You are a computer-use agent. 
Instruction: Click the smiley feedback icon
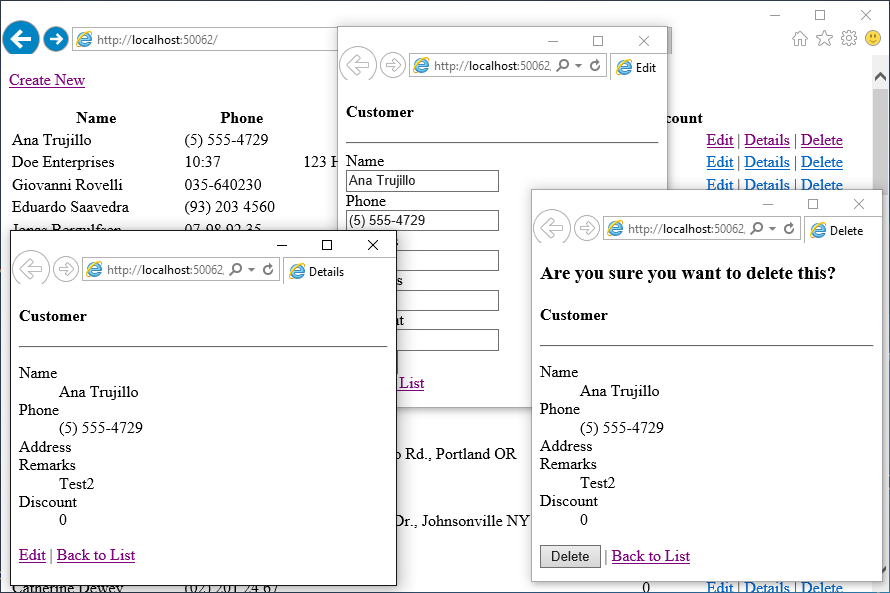[873, 39]
